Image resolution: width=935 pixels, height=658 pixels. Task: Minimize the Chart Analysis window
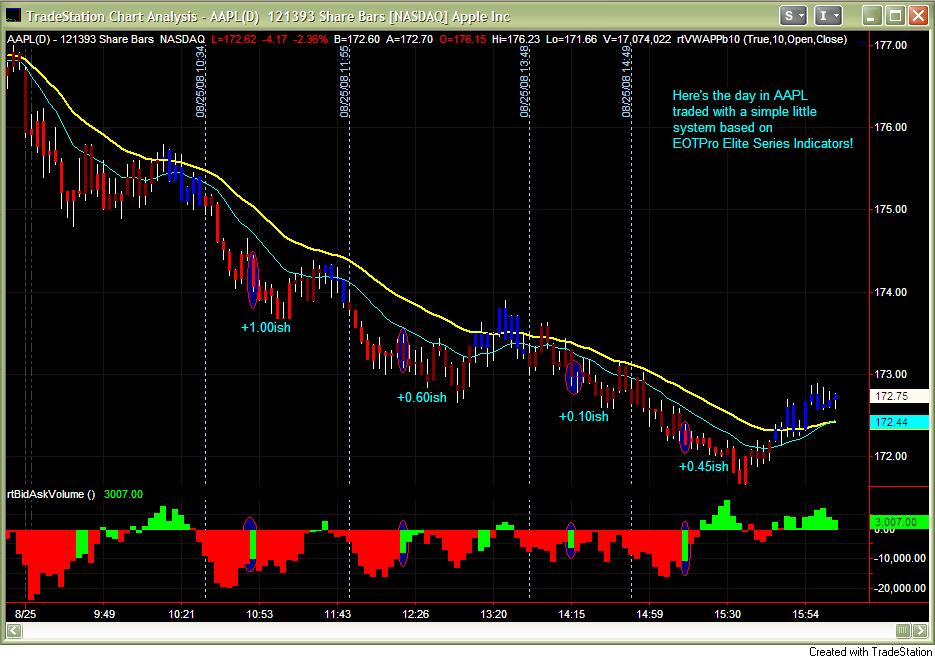point(872,16)
